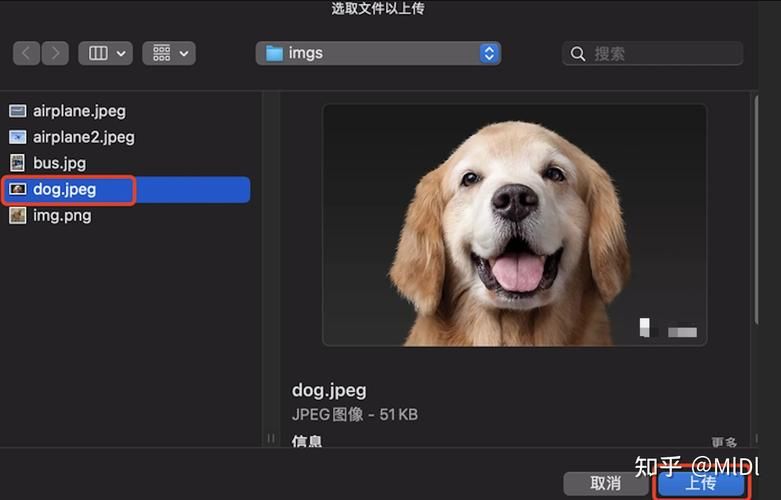781x500 pixels.
Task: Click the 取消 cancel button
Action: tap(606, 483)
